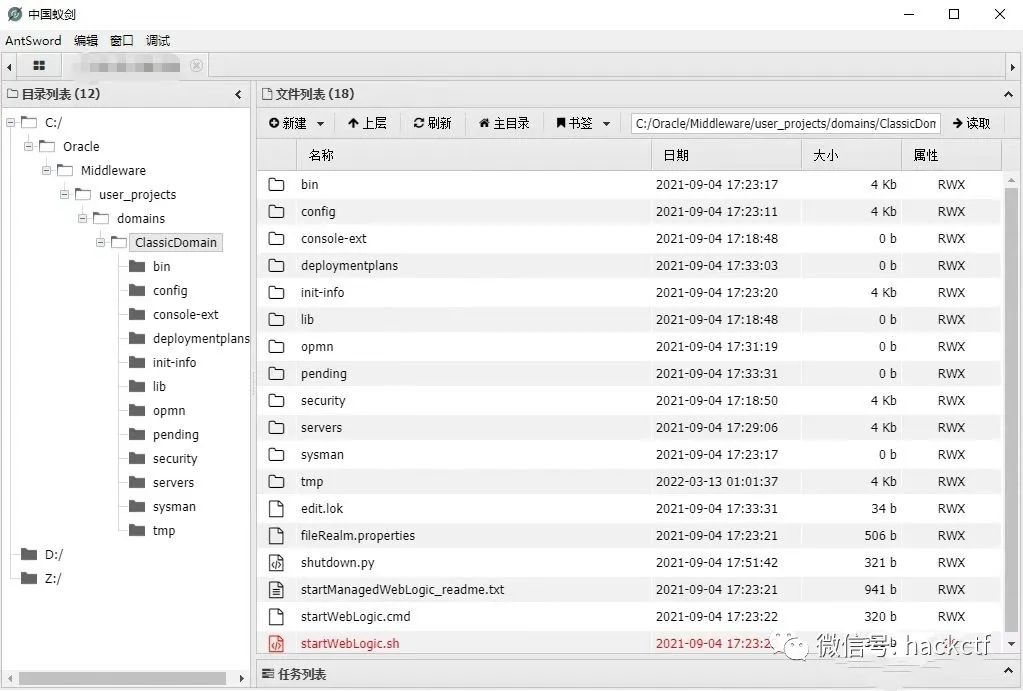Go up one level with 上层
The image size is (1023, 691).
pos(367,123)
